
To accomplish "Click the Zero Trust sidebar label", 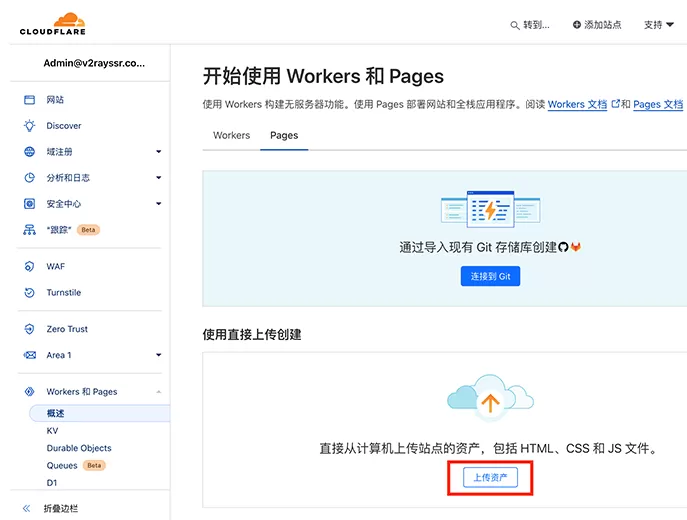I will click(x=67, y=329).
